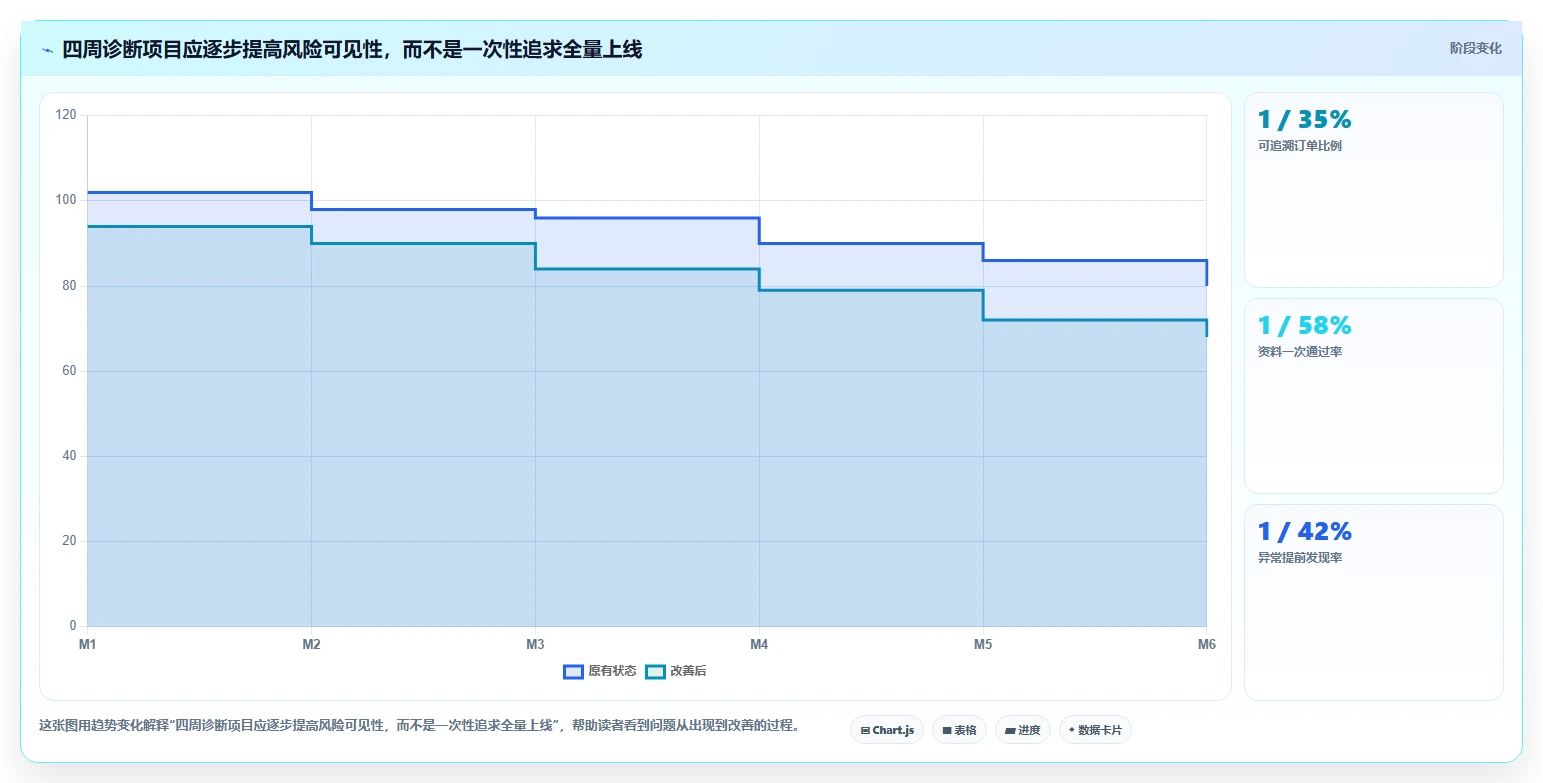Click the 60 y-axis tick label
1543x783 pixels.
pos(69,371)
